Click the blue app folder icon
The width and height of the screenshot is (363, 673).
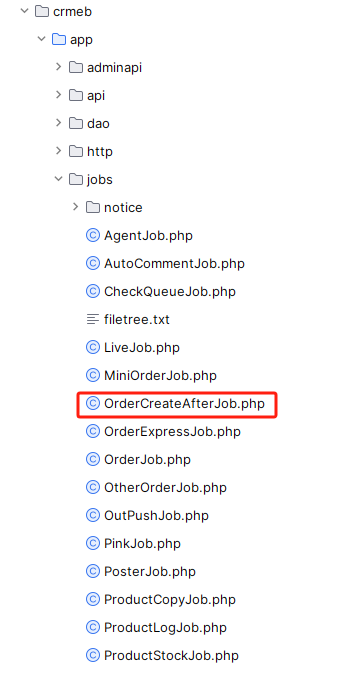click(59, 39)
